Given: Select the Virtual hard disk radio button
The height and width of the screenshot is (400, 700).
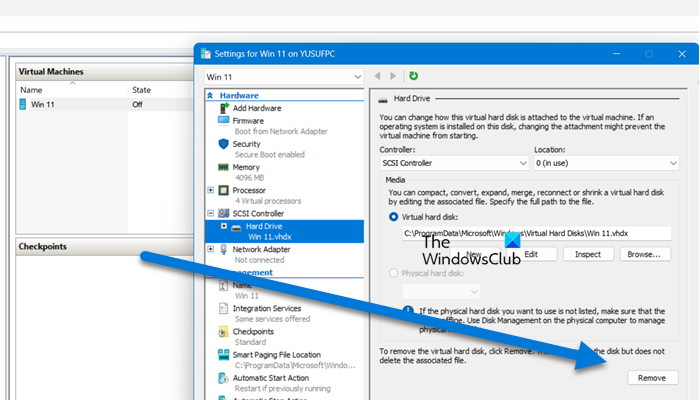Looking at the screenshot, I should click(x=393, y=217).
